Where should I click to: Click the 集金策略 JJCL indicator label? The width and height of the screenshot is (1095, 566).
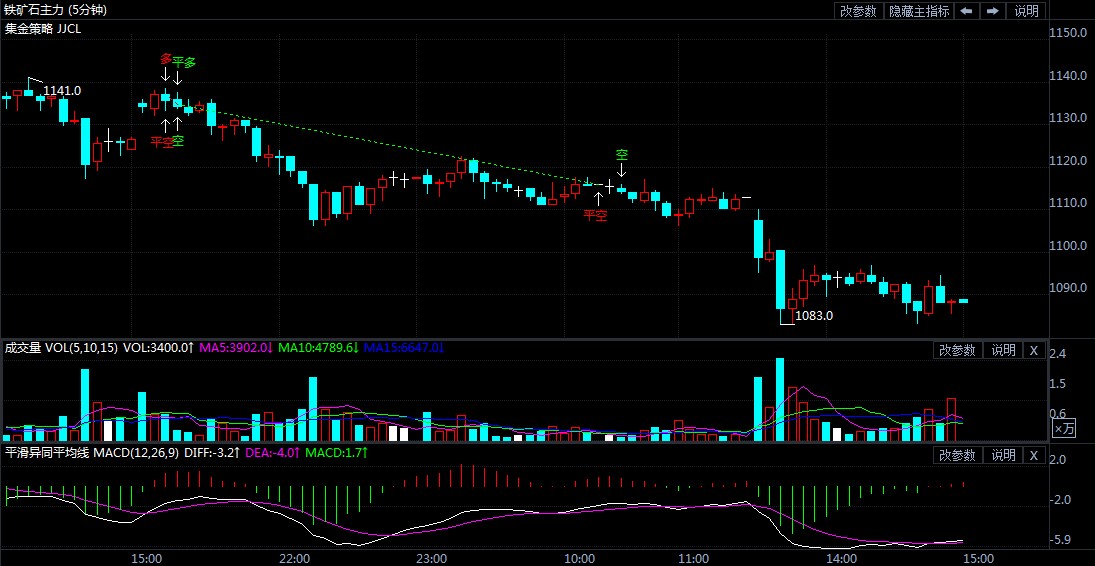(43, 29)
